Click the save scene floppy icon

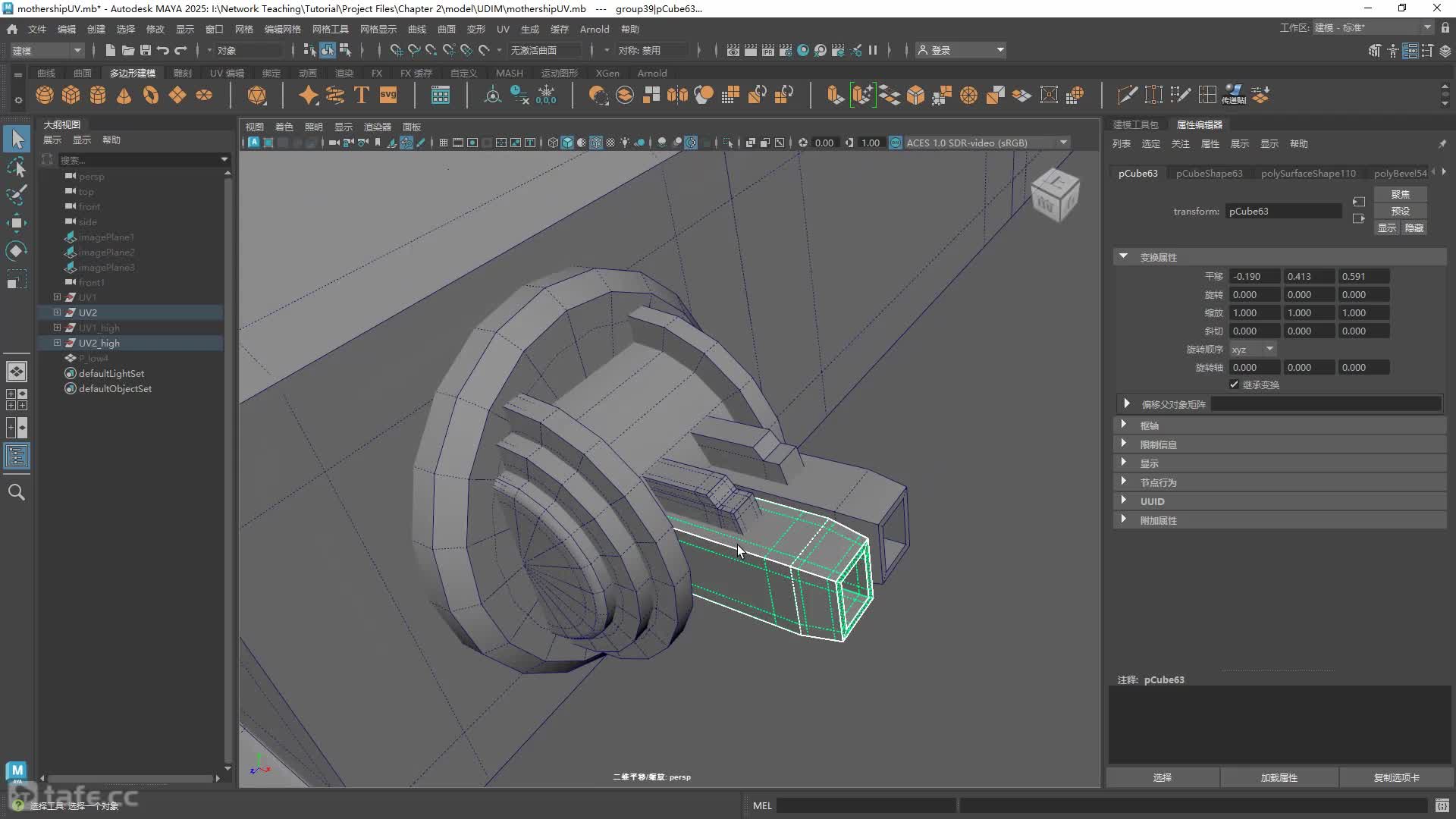[145, 50]
